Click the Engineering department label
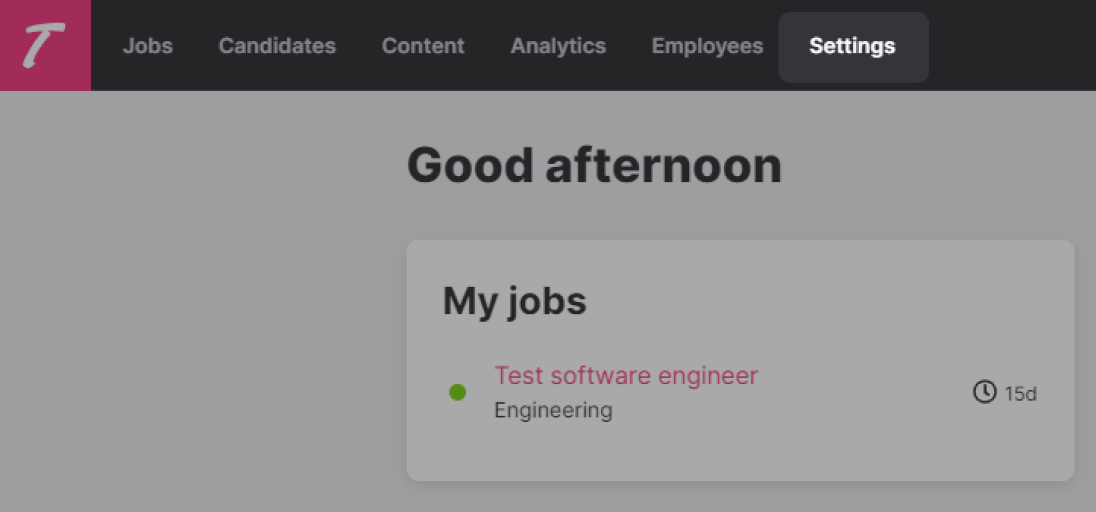 pyautogui.click(x=553, y=410)
